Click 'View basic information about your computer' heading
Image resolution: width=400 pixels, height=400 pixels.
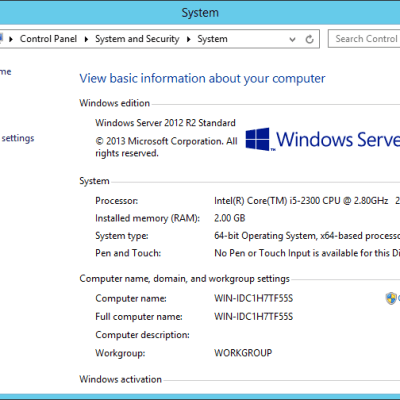[202, 79]
